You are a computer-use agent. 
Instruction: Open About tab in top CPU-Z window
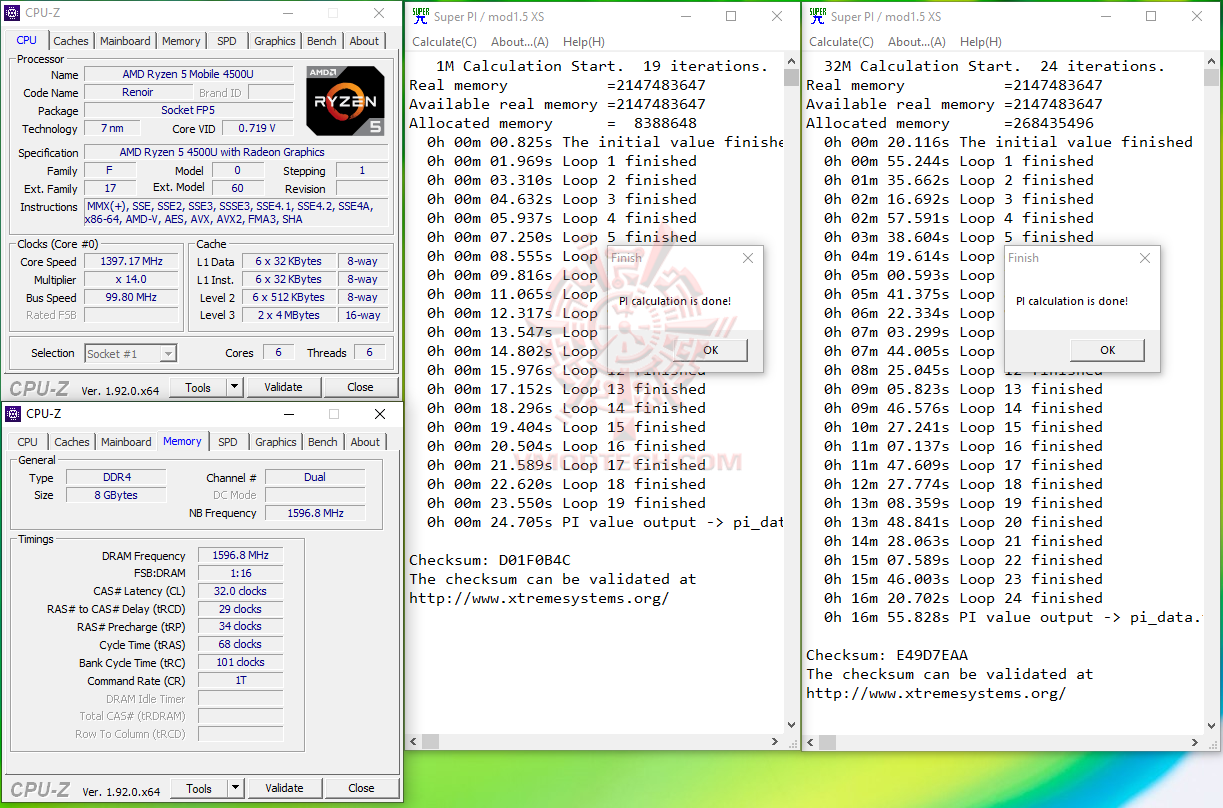point(364,41)
